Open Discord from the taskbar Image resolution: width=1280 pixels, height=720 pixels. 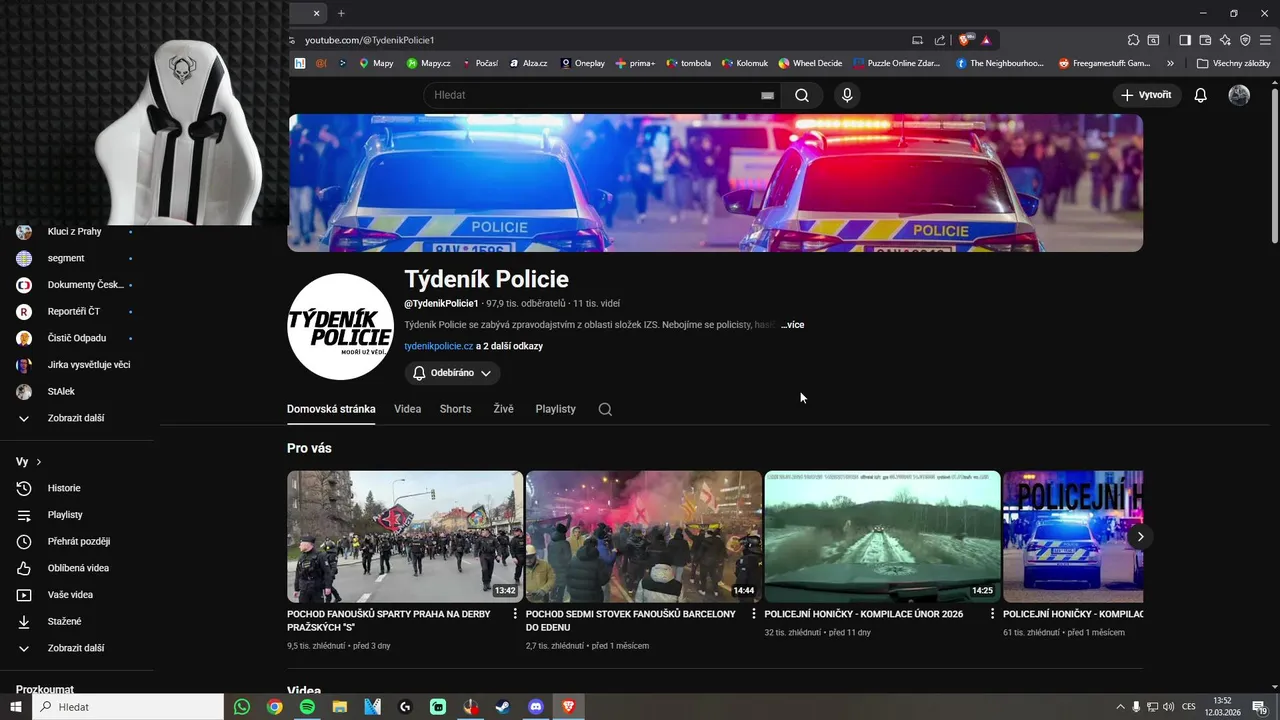(x=536, y=707)
